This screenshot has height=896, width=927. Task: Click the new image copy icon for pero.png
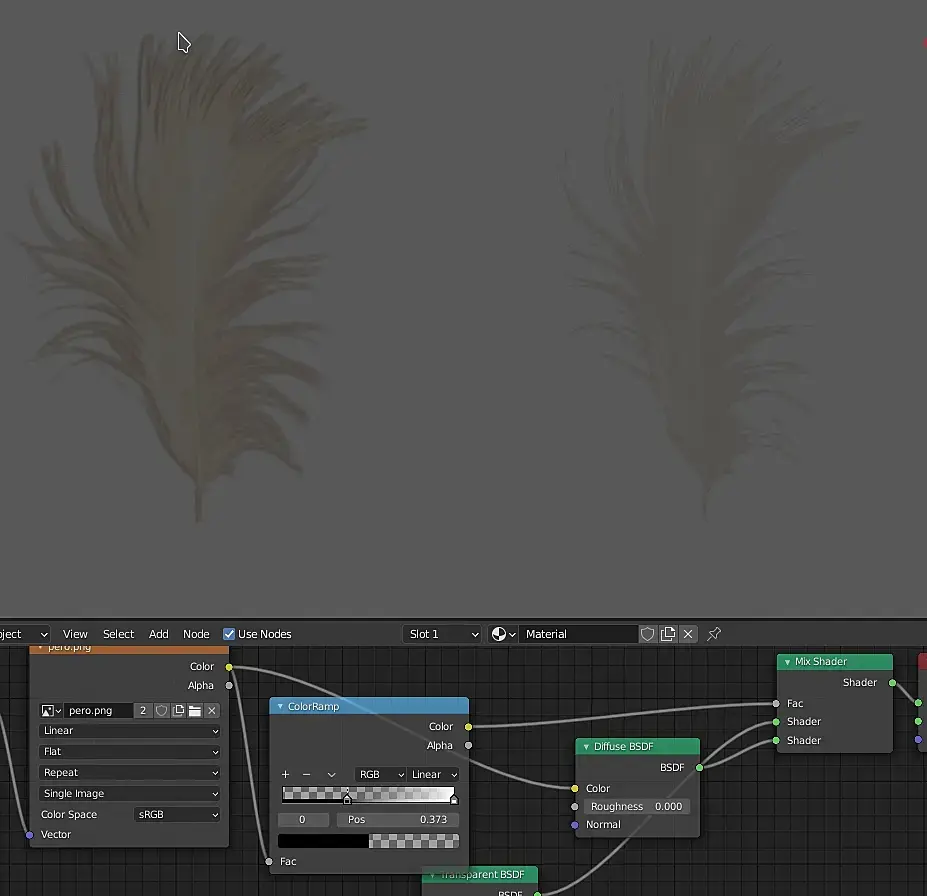coord(178,710)
